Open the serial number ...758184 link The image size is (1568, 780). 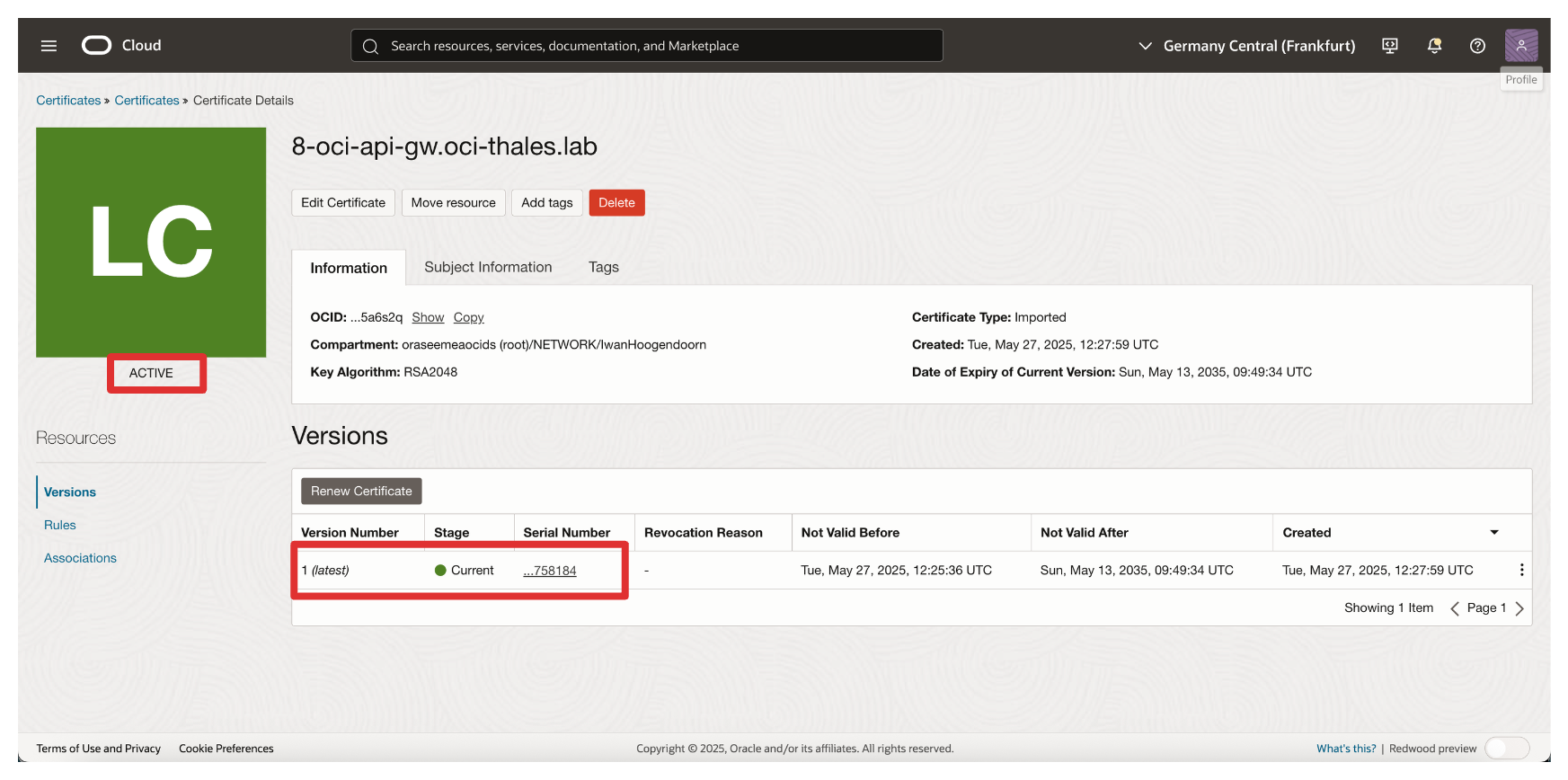point(550,571)
